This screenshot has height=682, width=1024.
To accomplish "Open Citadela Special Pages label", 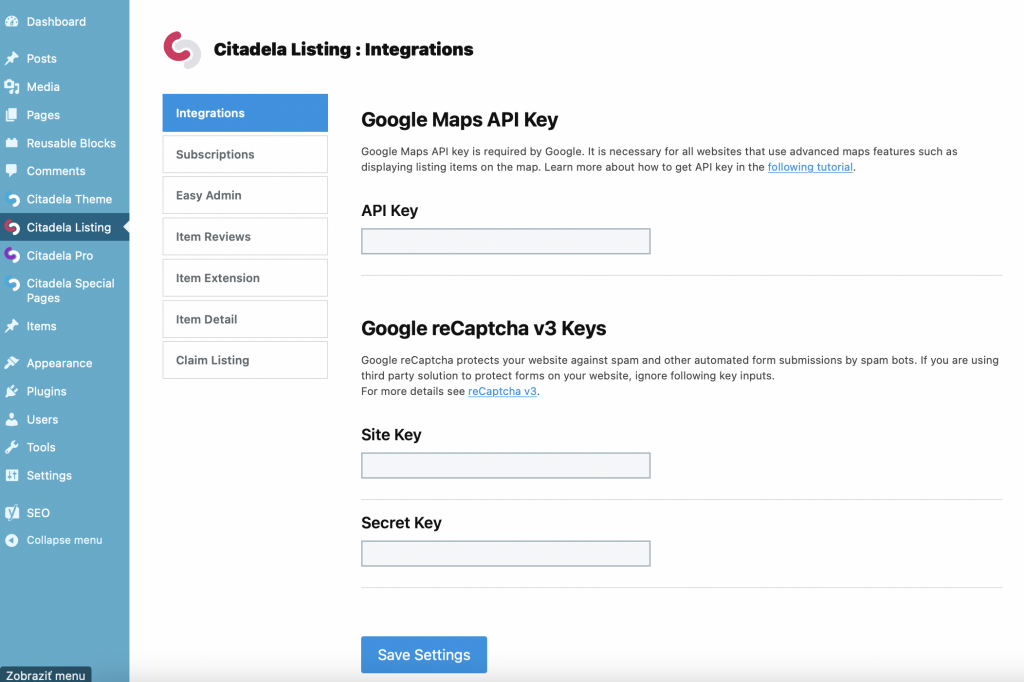I will click(71, 291).
